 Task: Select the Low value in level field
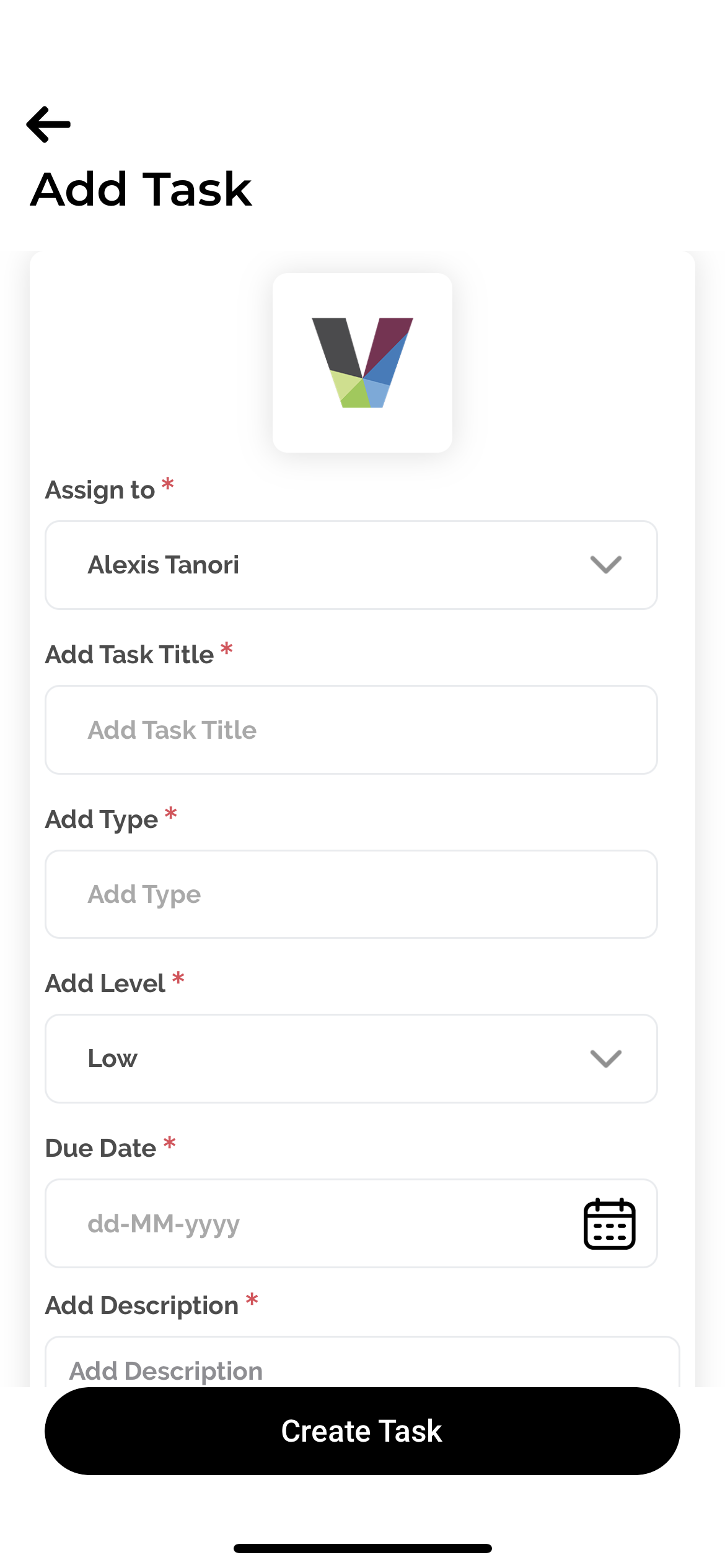tap(112, 1058)
